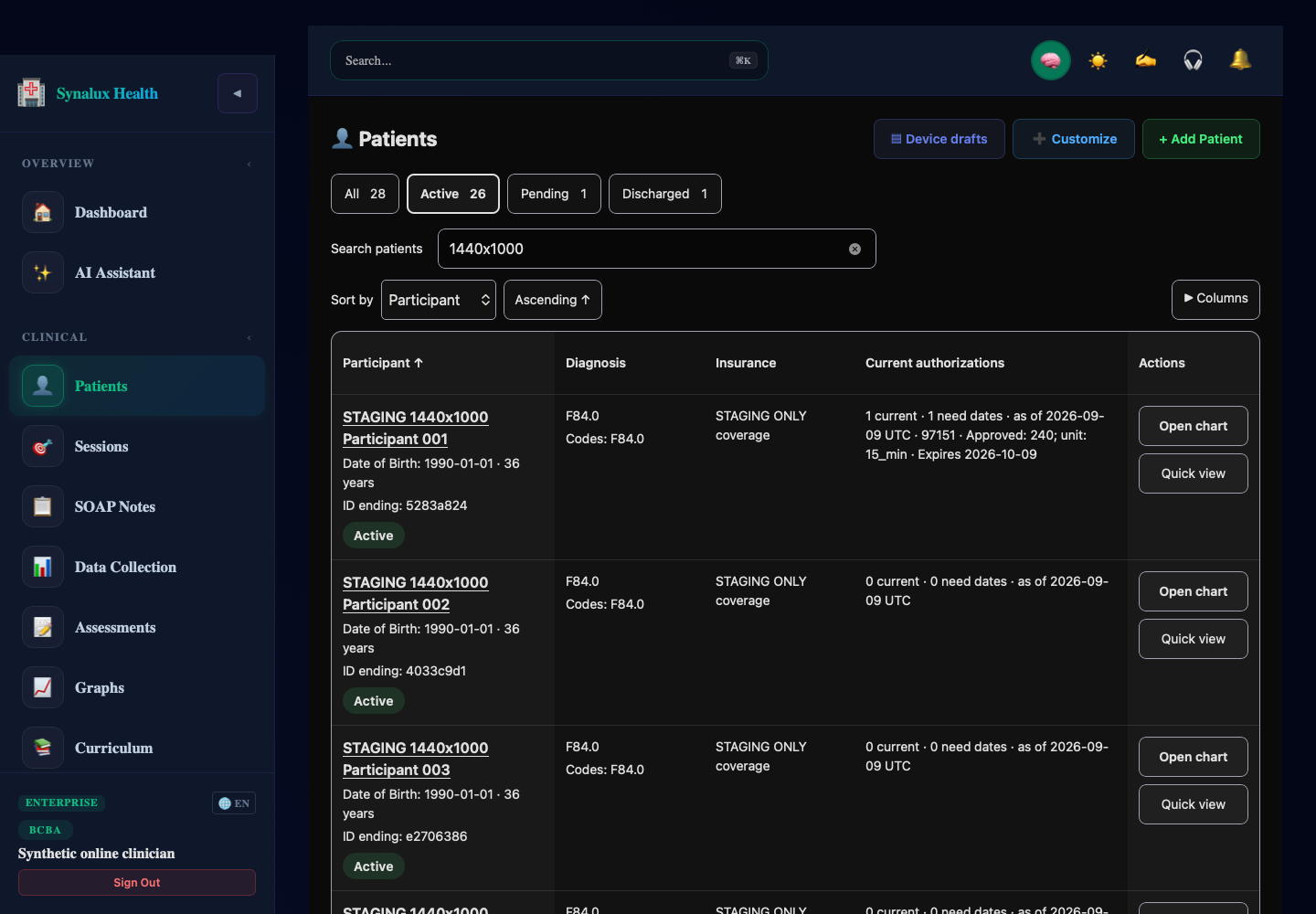Switch language using the EN selector
Screen dimensions: 1316x914
(x=234, y=803)
